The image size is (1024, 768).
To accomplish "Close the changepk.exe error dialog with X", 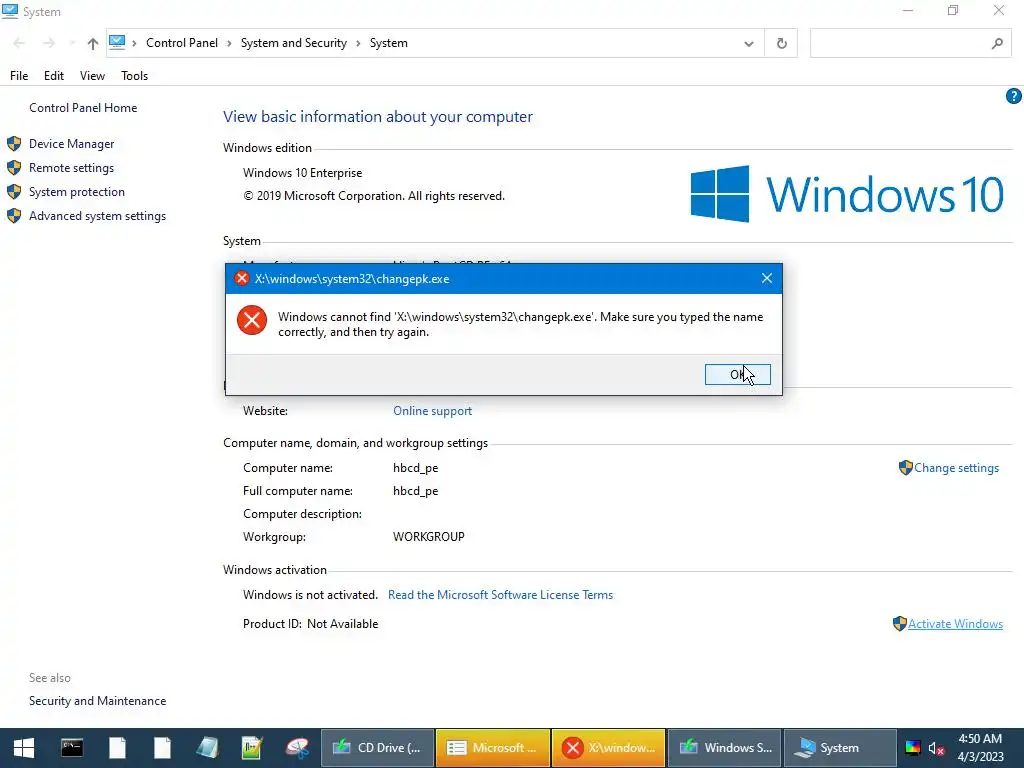I will [767, 279].
